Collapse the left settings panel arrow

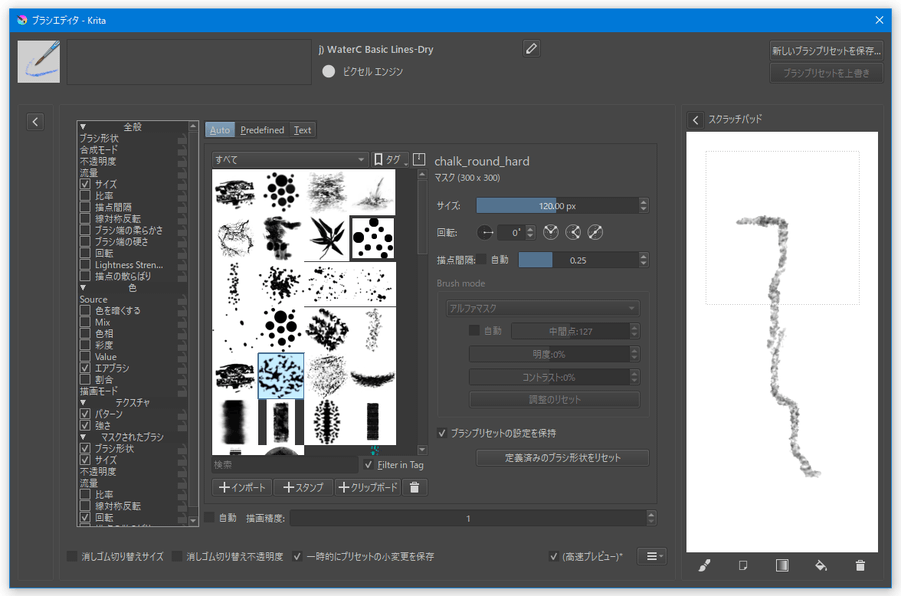pos(35,122)
